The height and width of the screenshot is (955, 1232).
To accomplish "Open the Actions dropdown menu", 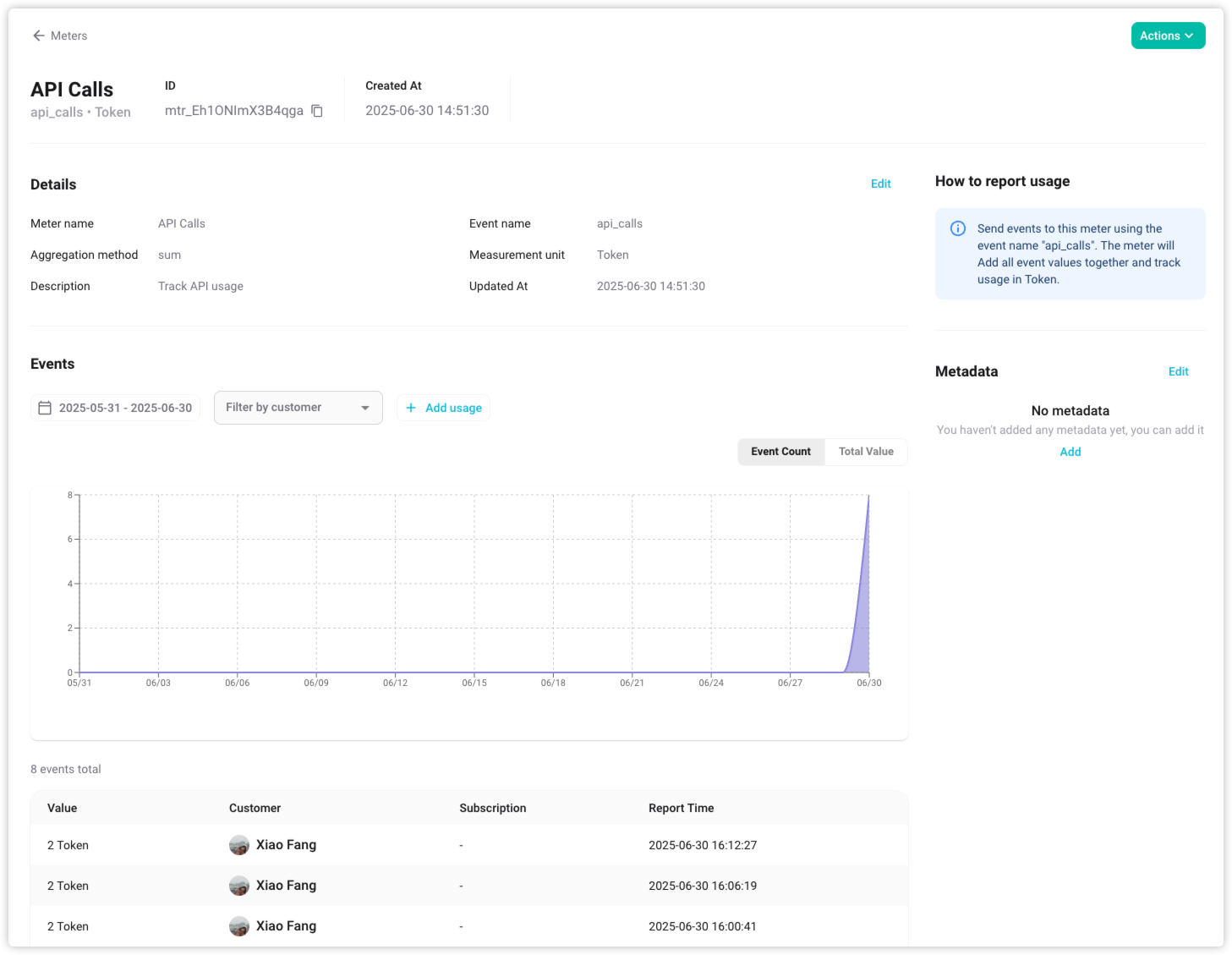I will pos(1168,36).
